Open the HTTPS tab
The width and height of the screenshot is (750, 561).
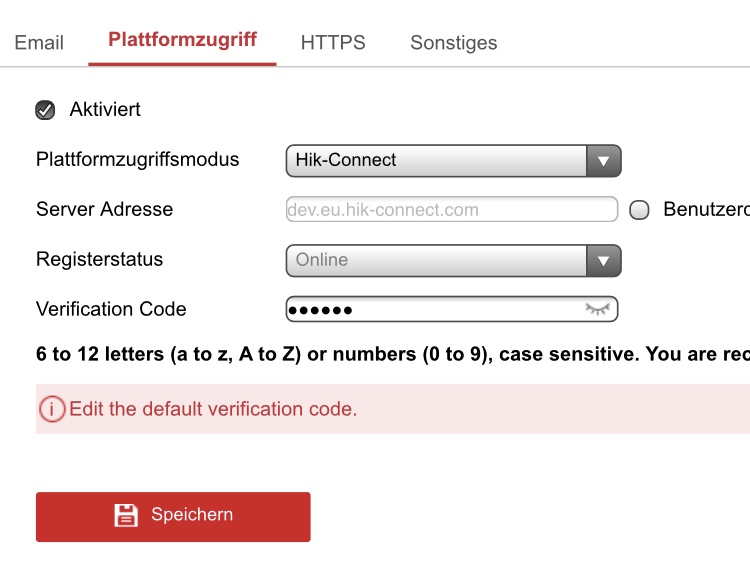(x=333, y=43)
